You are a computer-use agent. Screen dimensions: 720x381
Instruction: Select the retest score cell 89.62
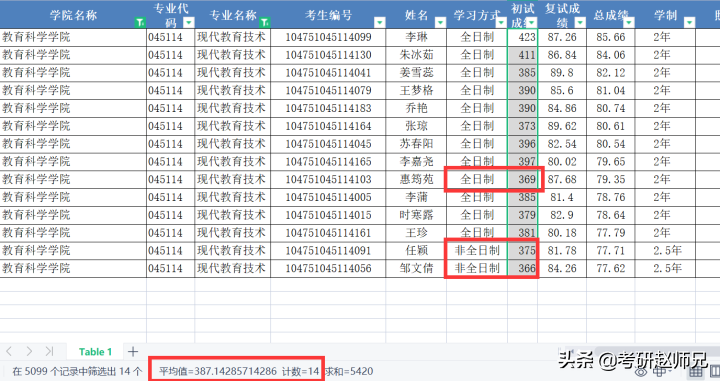[562, 126]
